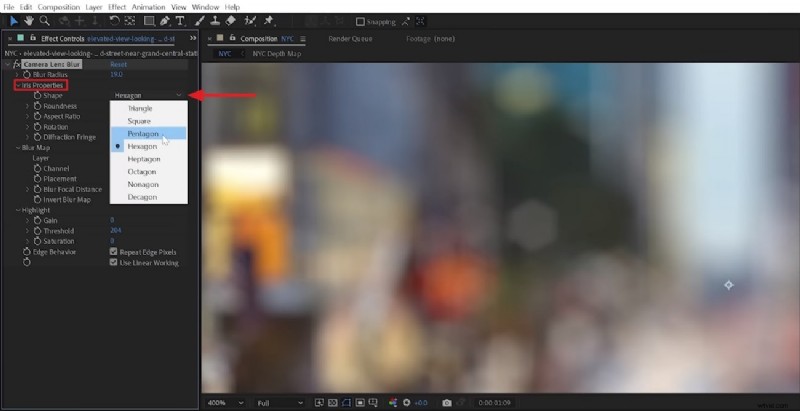This screenshot has height=411, width=800.
Task: Select the Roto Brush tool
Action: tap(250, 21)
